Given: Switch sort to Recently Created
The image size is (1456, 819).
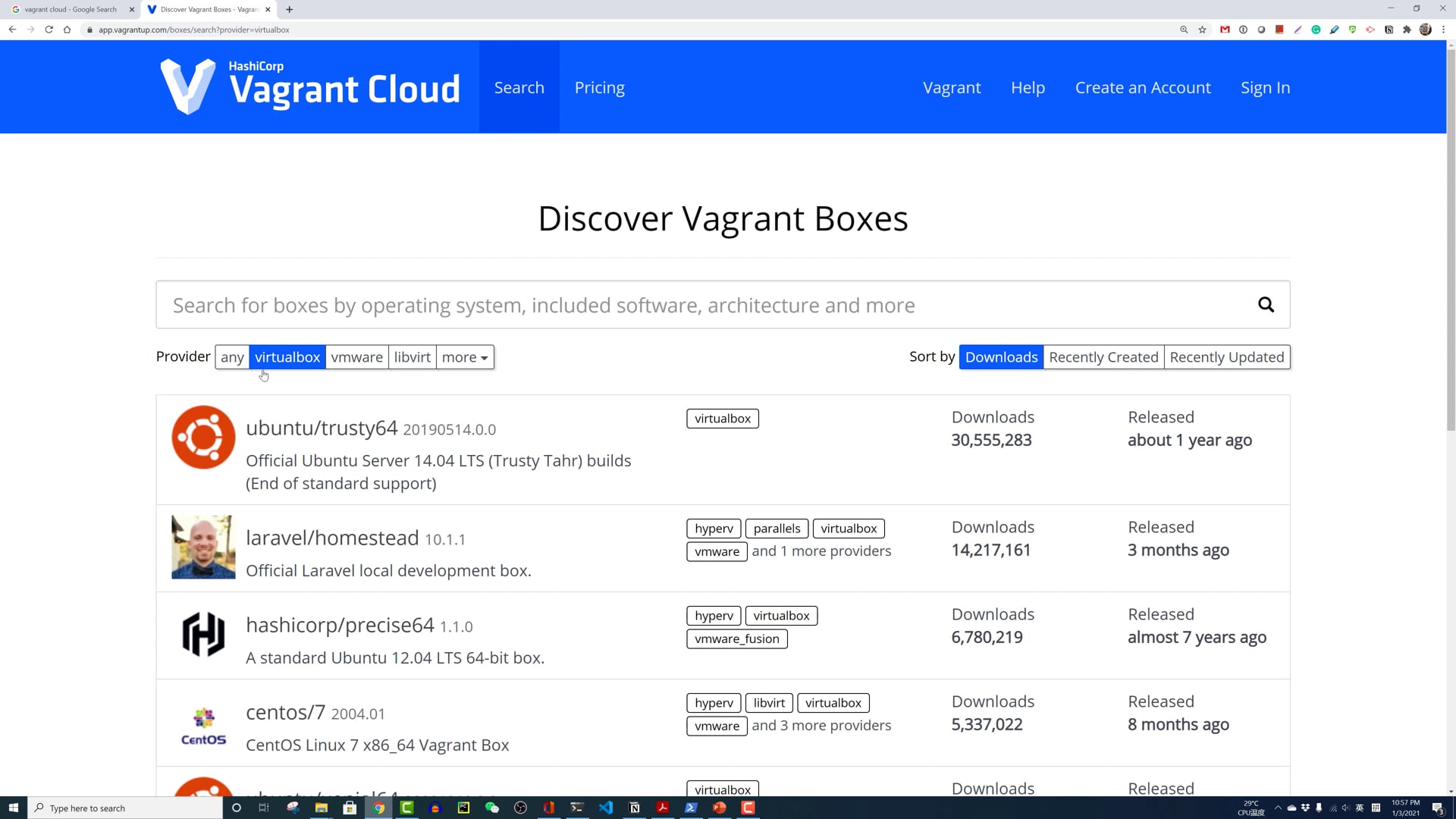Looking at the screenshot, I should 1103,356.
